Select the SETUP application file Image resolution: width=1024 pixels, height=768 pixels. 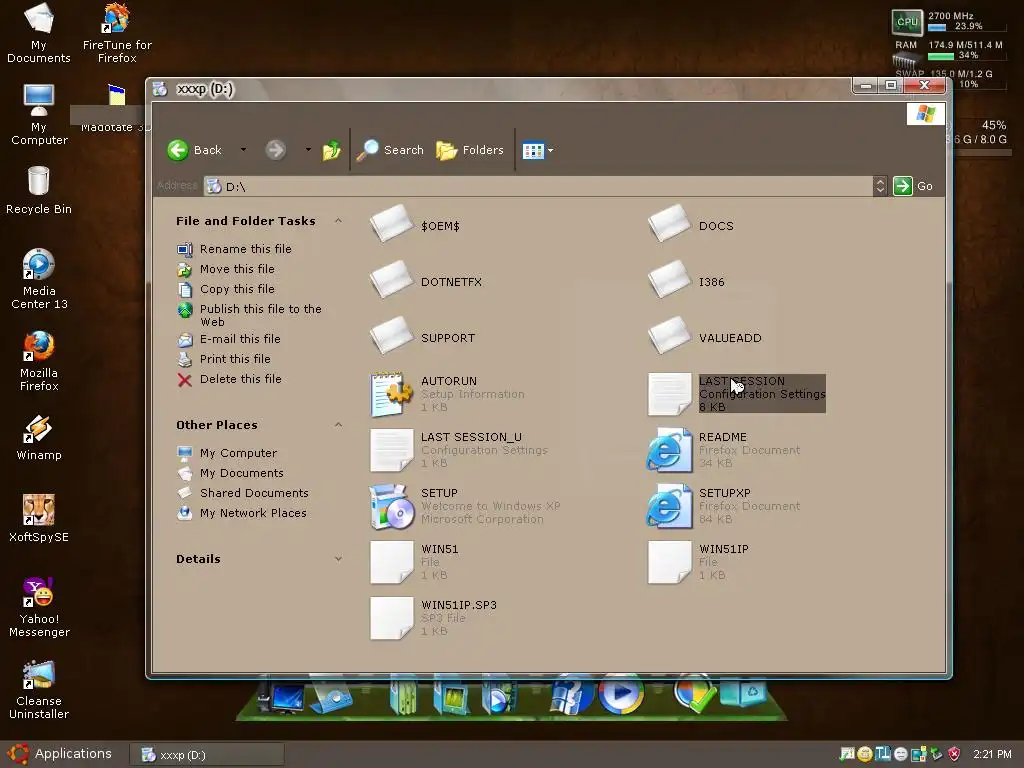[x=465, y=506]
